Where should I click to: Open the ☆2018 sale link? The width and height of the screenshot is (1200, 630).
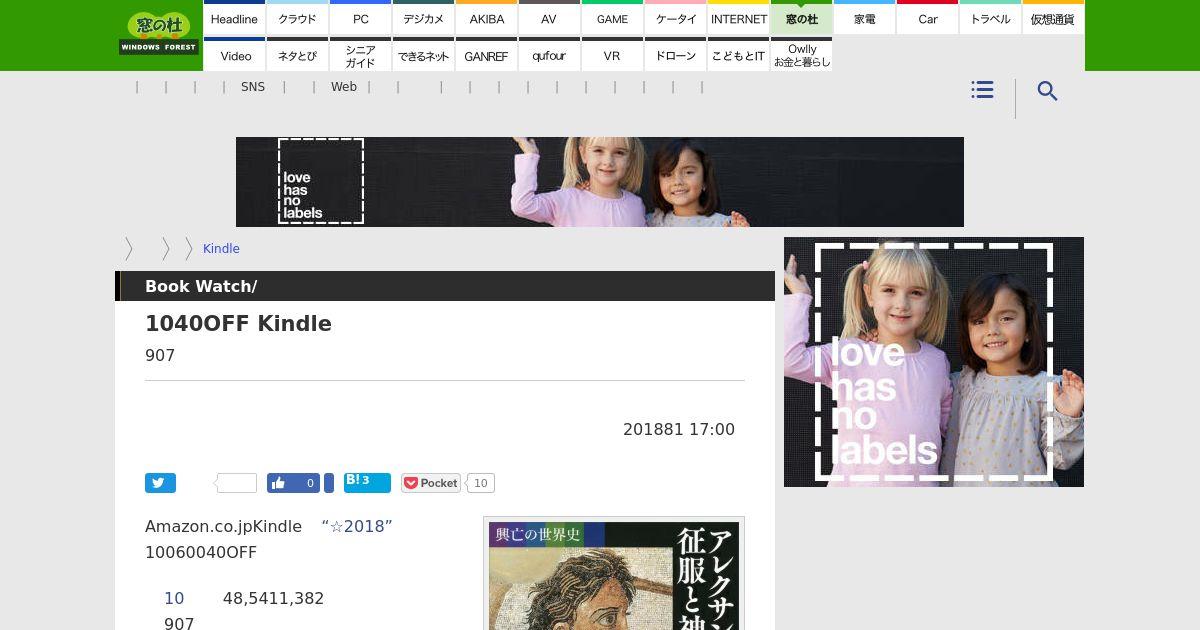click(357, 526)
